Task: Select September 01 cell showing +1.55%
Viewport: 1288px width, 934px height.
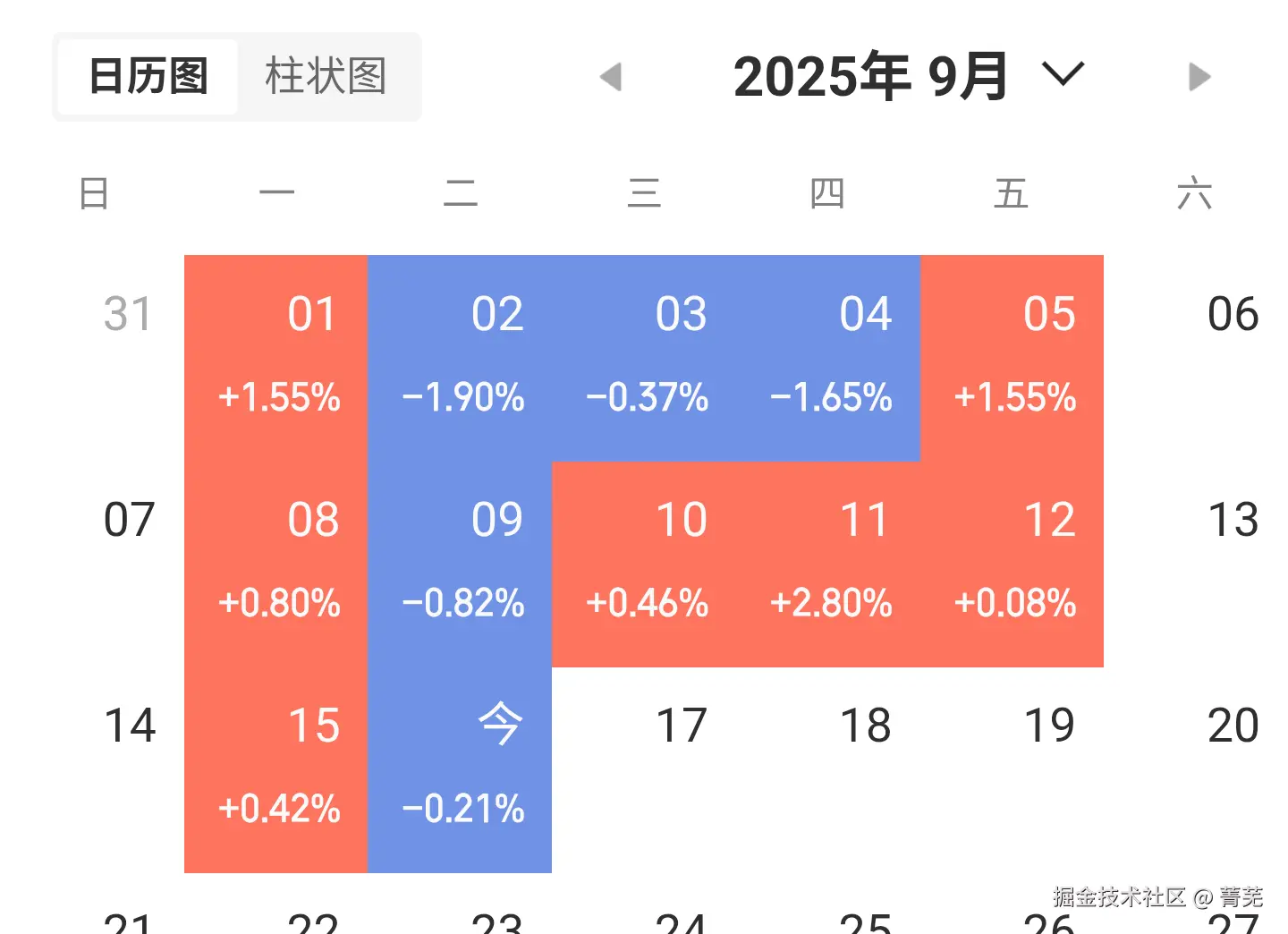Action: 276,358
